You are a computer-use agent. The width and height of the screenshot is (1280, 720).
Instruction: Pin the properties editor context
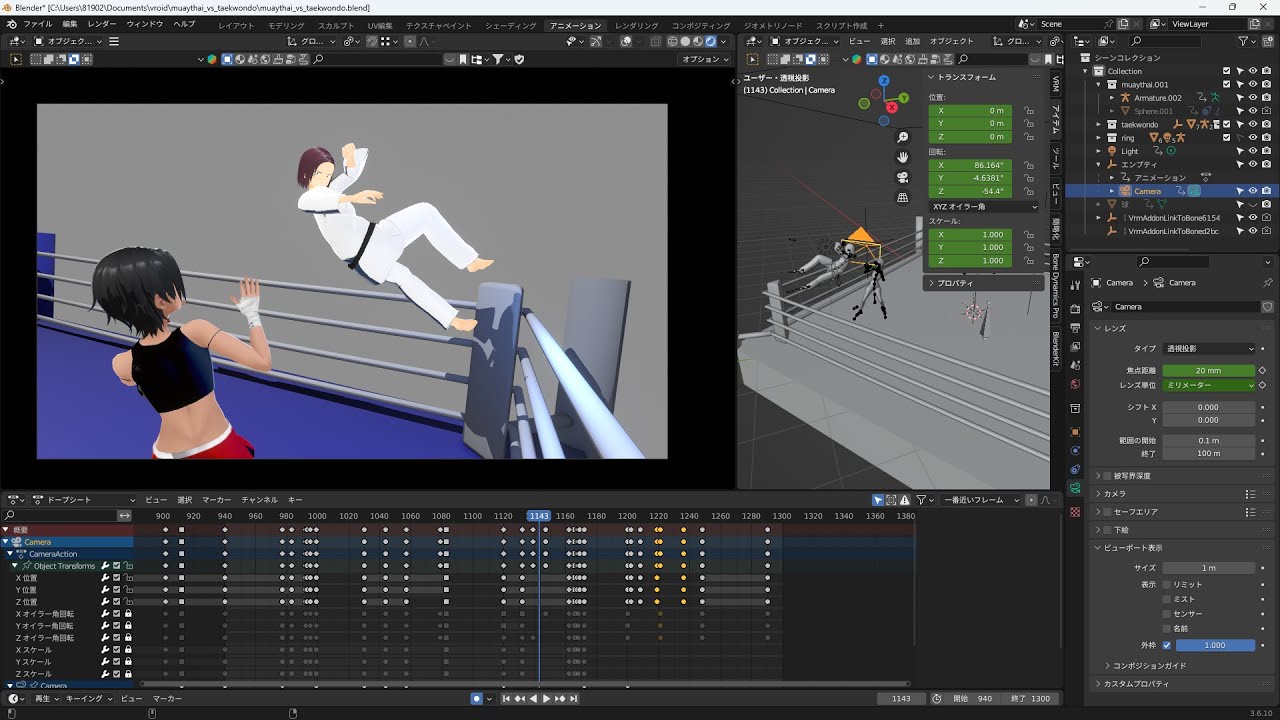(1268, 283)
